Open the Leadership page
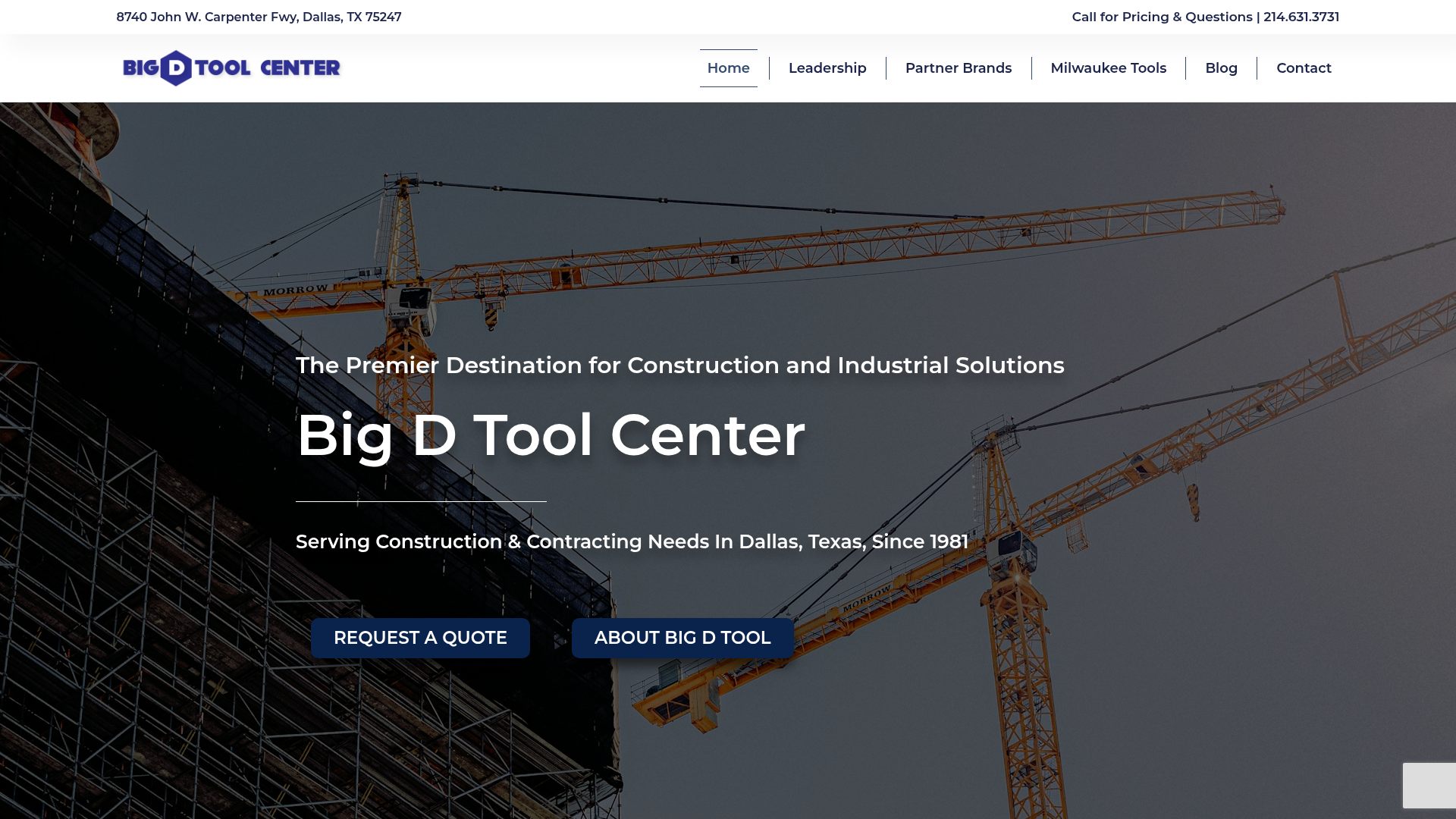The image size is (1456, 819). point(827,67)
